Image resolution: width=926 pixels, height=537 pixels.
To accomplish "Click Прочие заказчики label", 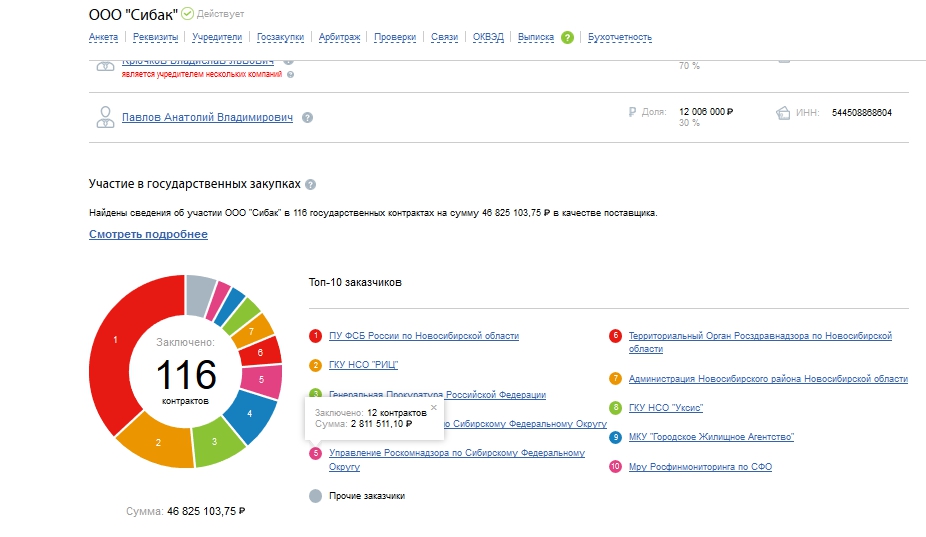I will pos(367,496).
